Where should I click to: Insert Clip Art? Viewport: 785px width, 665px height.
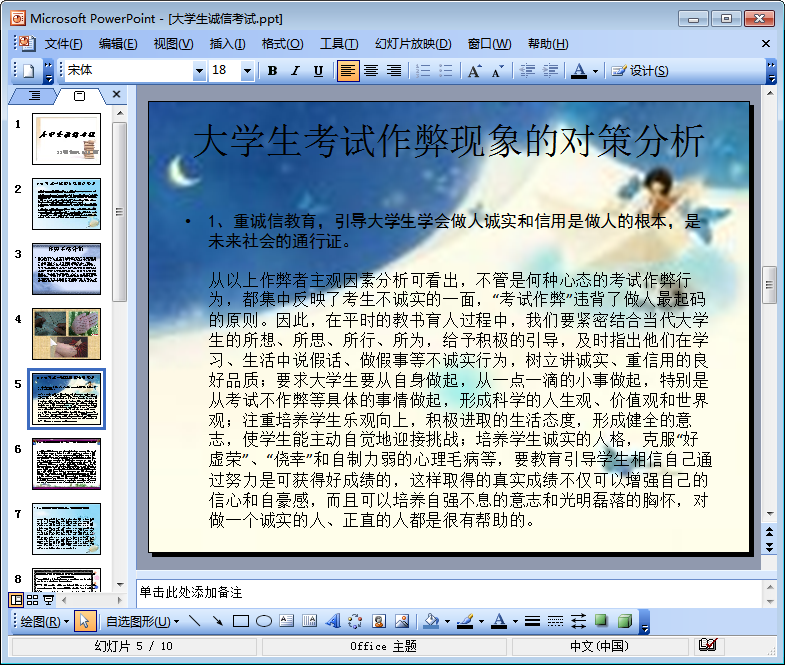[x=379, y=621]
